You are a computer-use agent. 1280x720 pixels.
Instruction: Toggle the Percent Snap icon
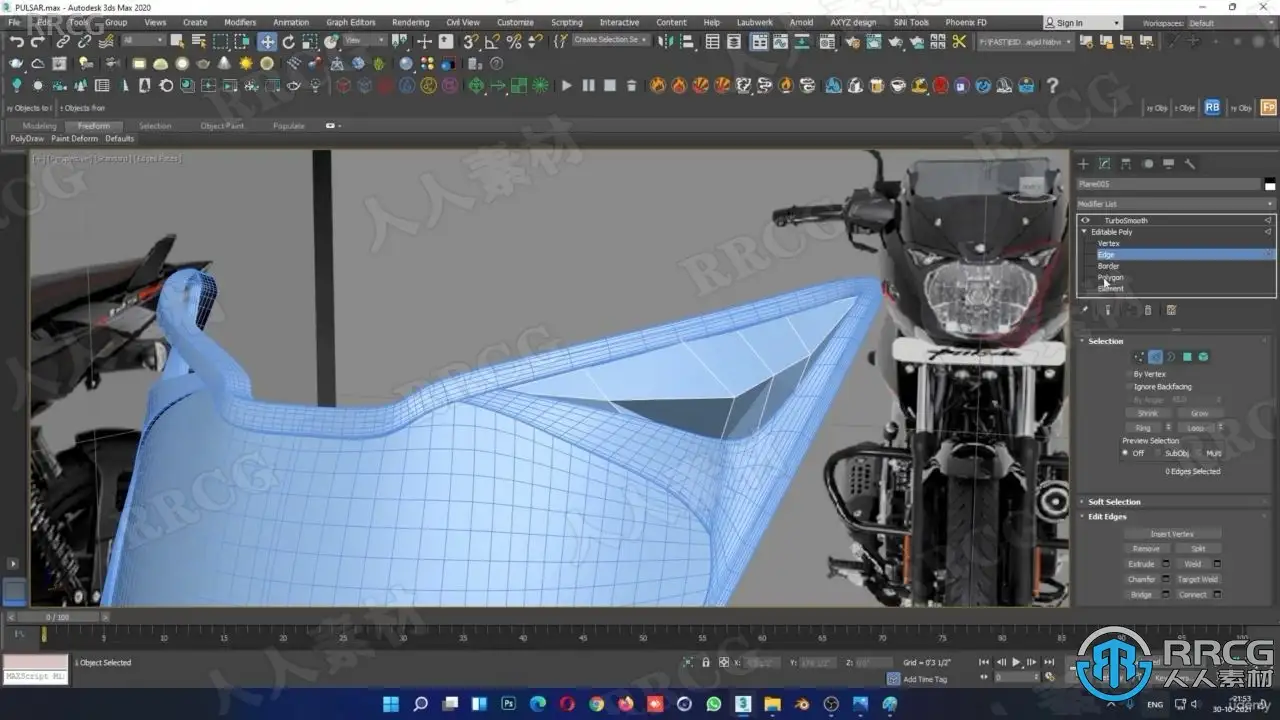(x=514, y=42)
